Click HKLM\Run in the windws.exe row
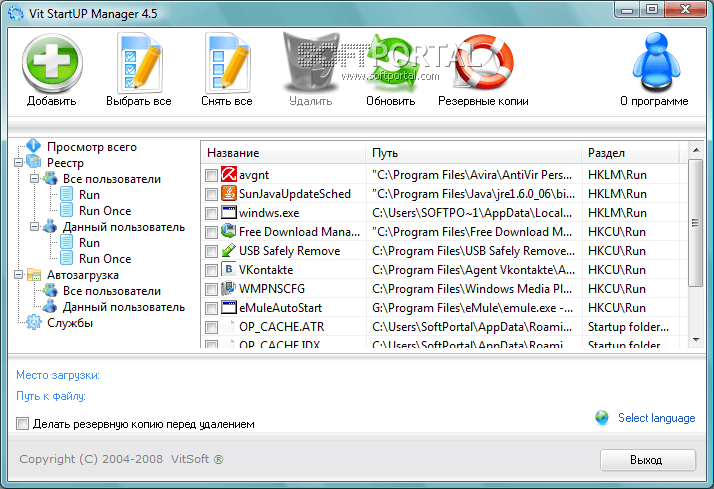 tap(617, 213)
